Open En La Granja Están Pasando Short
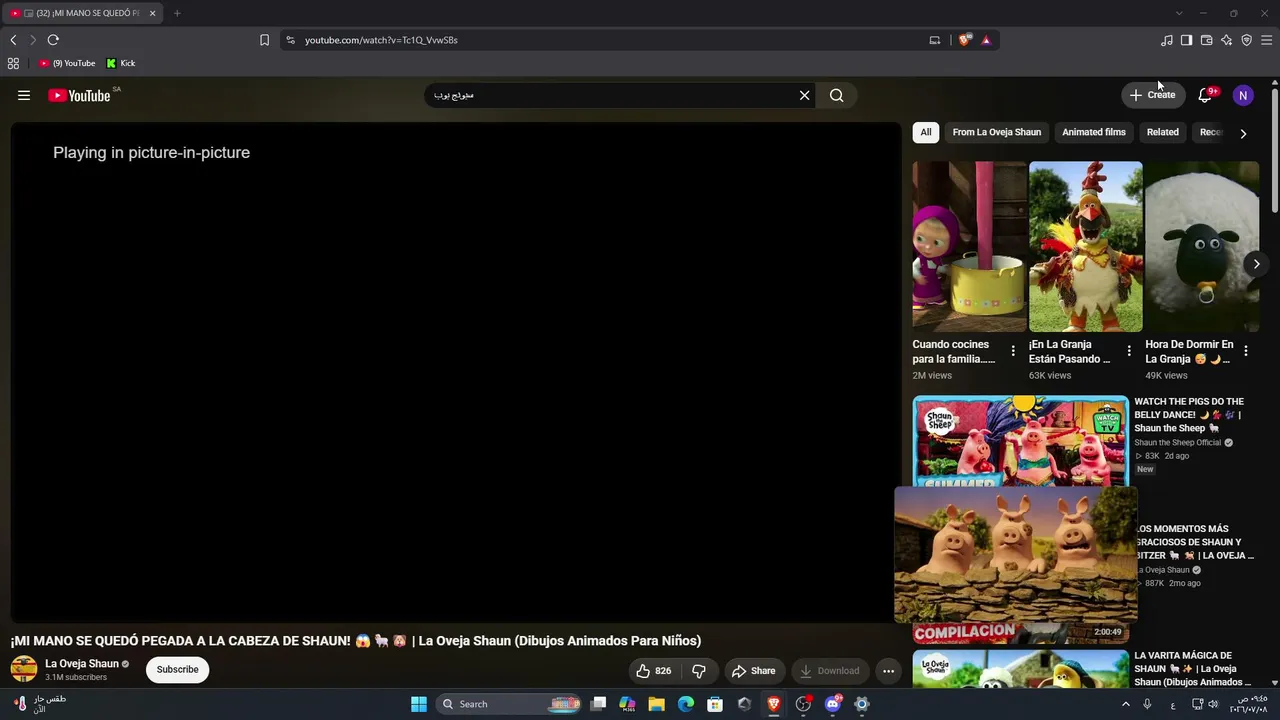This screenshot has width=1280, height=720. 1085,247
